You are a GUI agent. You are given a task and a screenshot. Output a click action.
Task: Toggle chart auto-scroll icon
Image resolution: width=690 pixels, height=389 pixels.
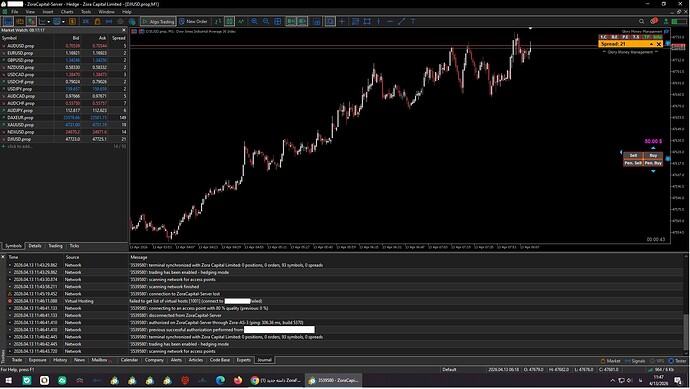coord(291,21)
